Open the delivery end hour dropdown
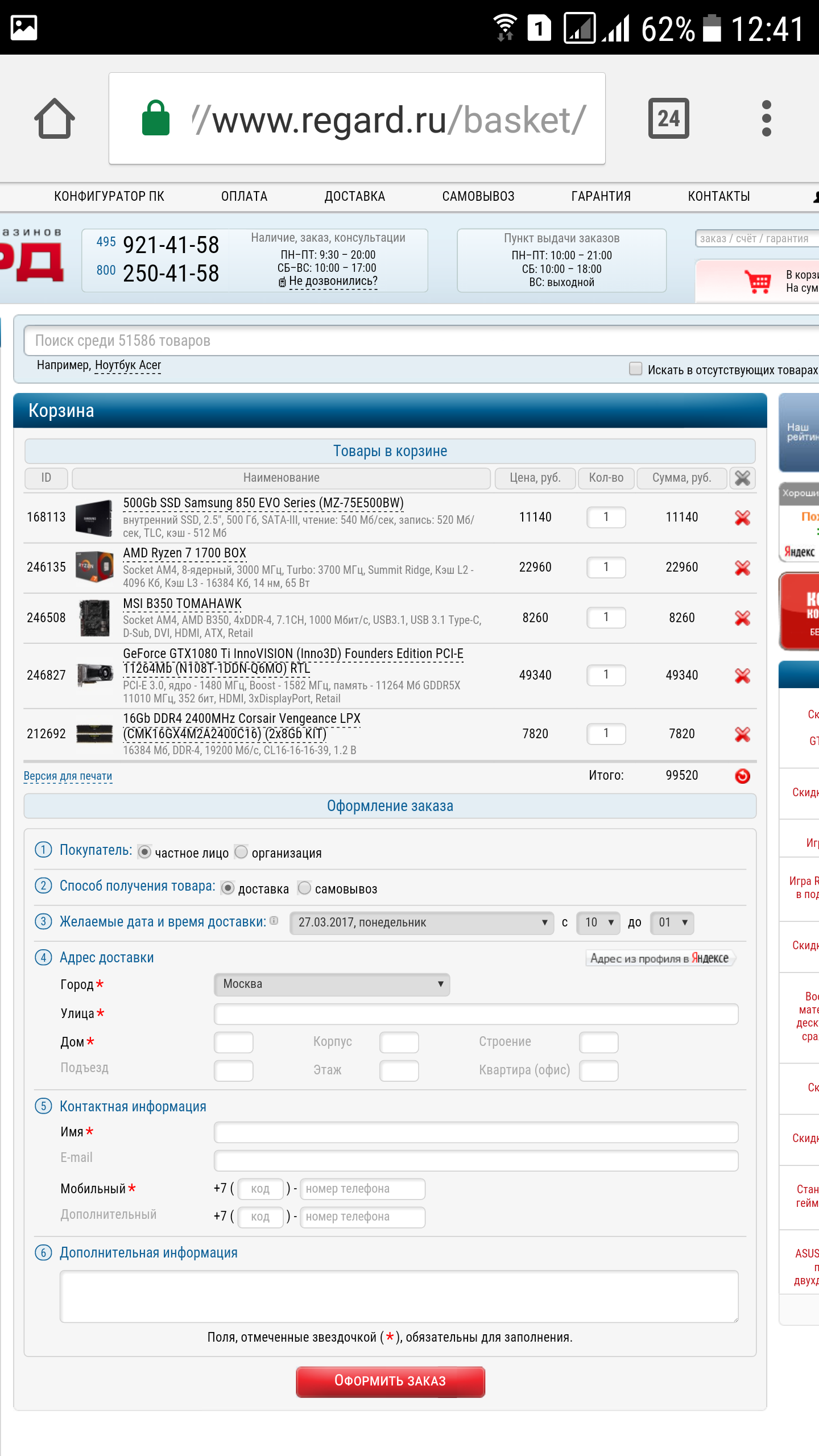 point(672,923)
